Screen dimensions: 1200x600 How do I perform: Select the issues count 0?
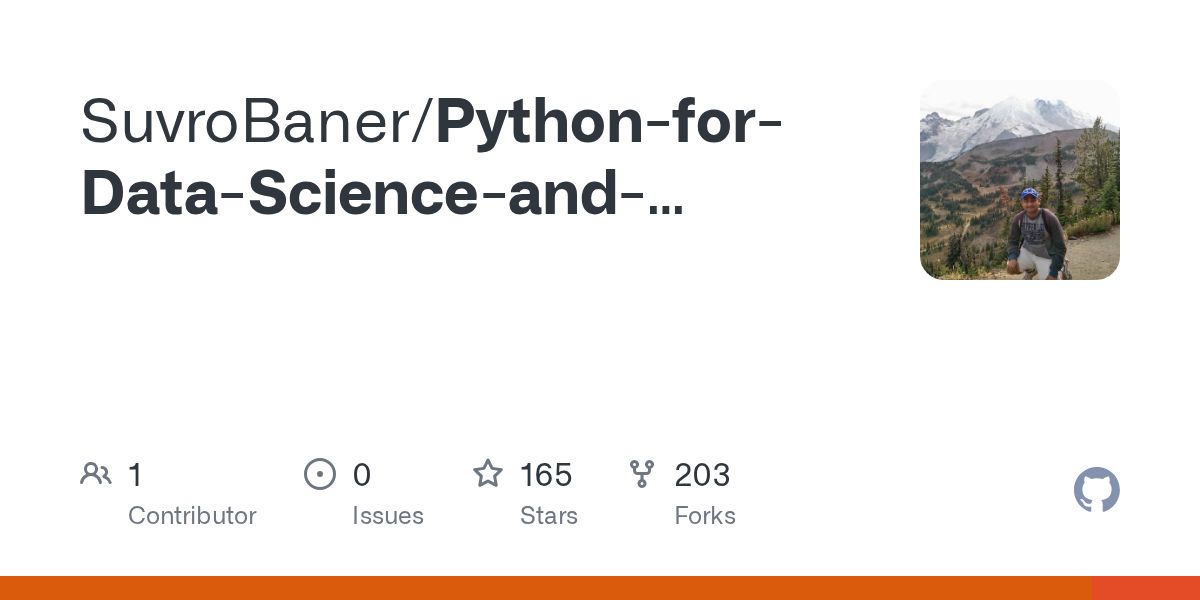[x=361, y=475]
